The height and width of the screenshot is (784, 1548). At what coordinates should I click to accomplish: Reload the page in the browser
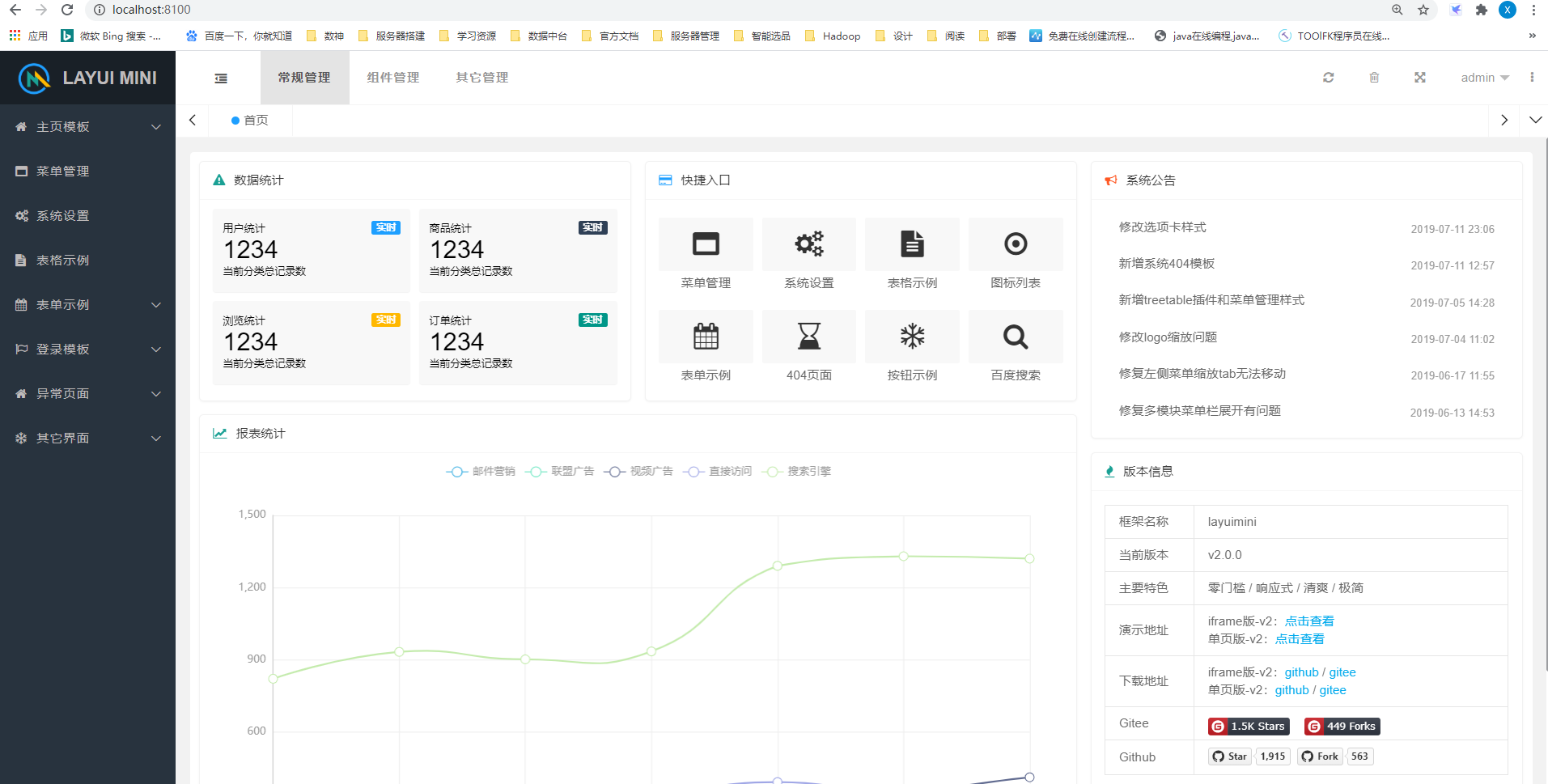coord(67,10)
